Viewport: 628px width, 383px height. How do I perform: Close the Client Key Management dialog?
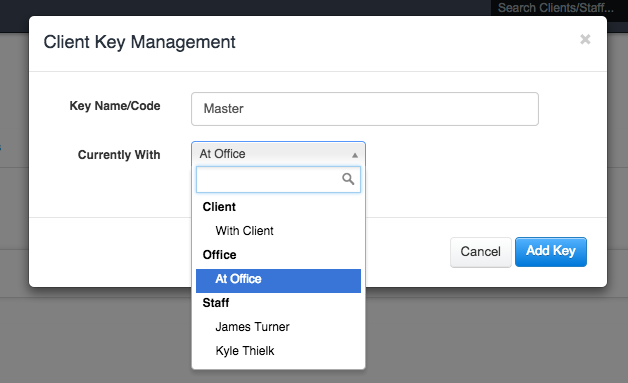coord(585,39)
